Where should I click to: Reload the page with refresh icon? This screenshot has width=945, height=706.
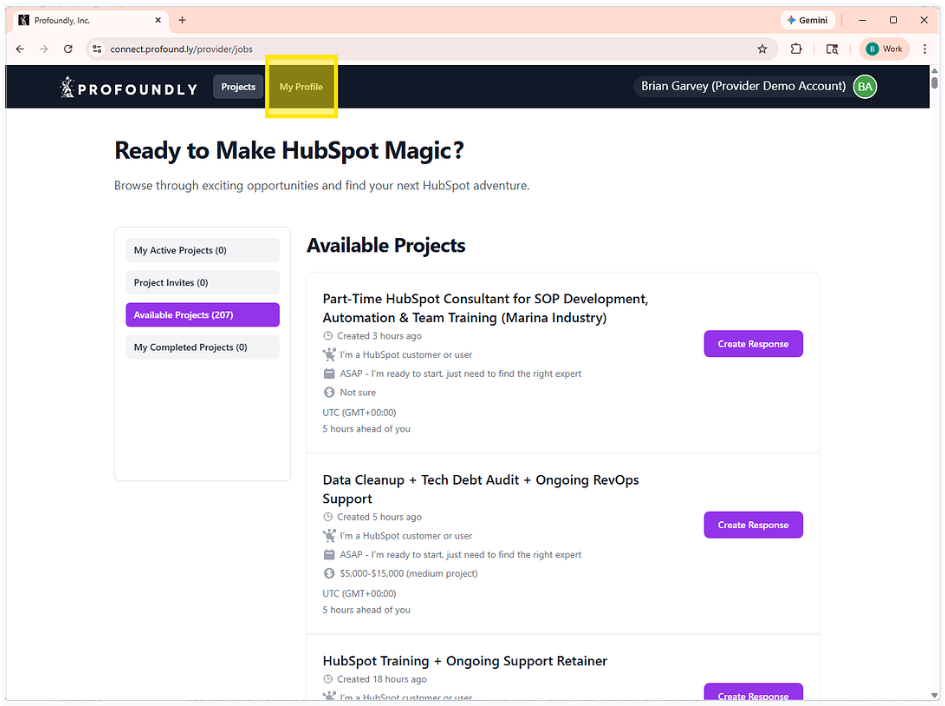point(68,49)
